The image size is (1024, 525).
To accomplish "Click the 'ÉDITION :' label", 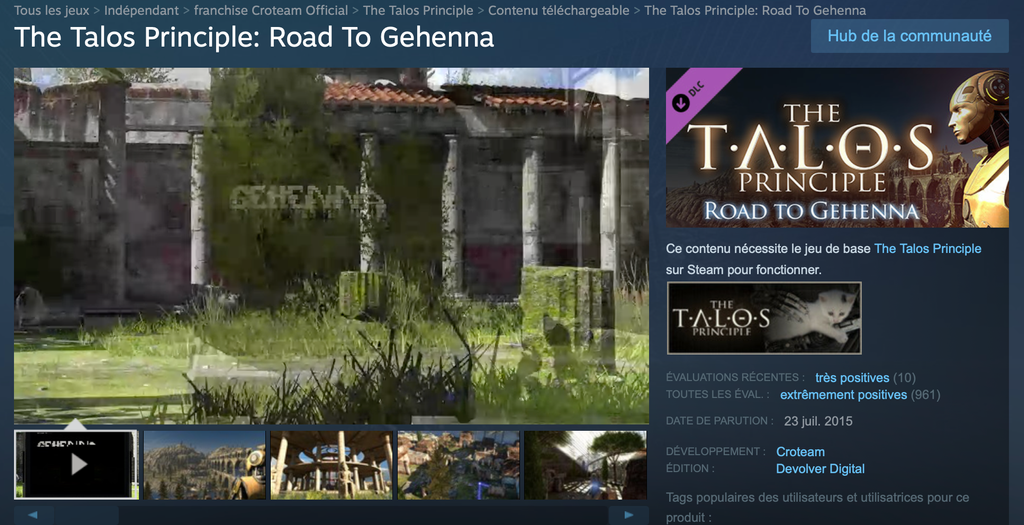I will click(690, 468).
